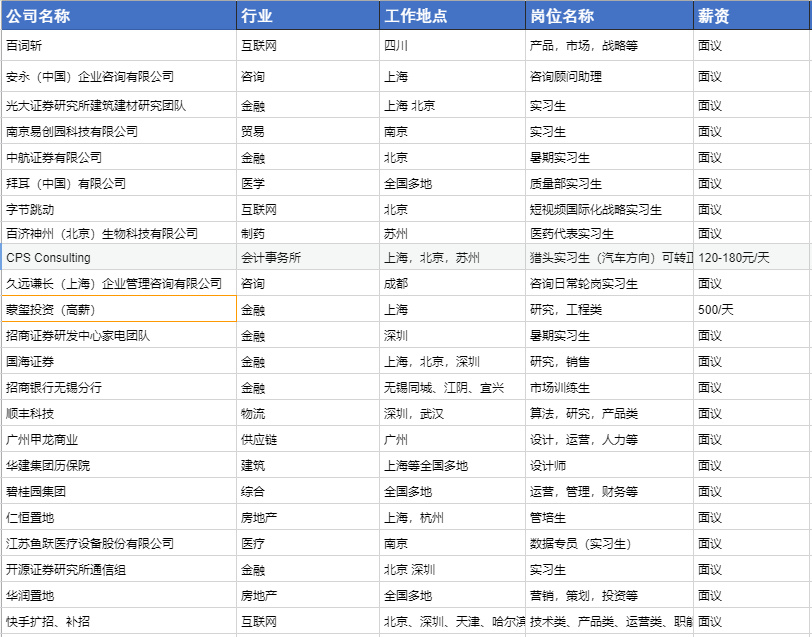Click the location cell 上海，北京，苏州
This screenshot has height=637, width=812.
[453, 257]
